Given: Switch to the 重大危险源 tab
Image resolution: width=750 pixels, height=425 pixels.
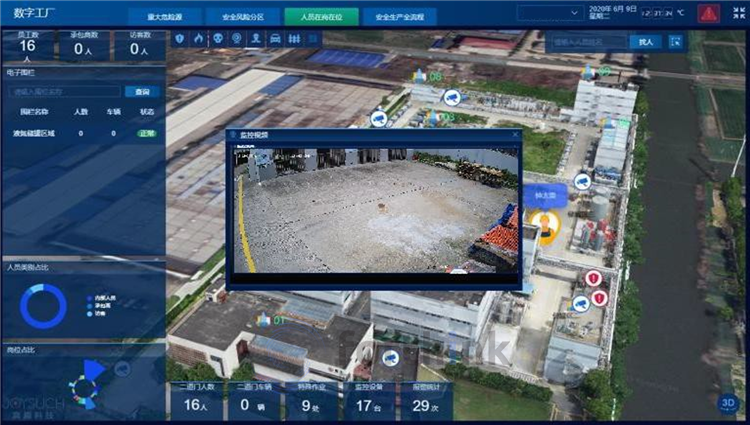Looking at the screenshot, I should (164, 17).
